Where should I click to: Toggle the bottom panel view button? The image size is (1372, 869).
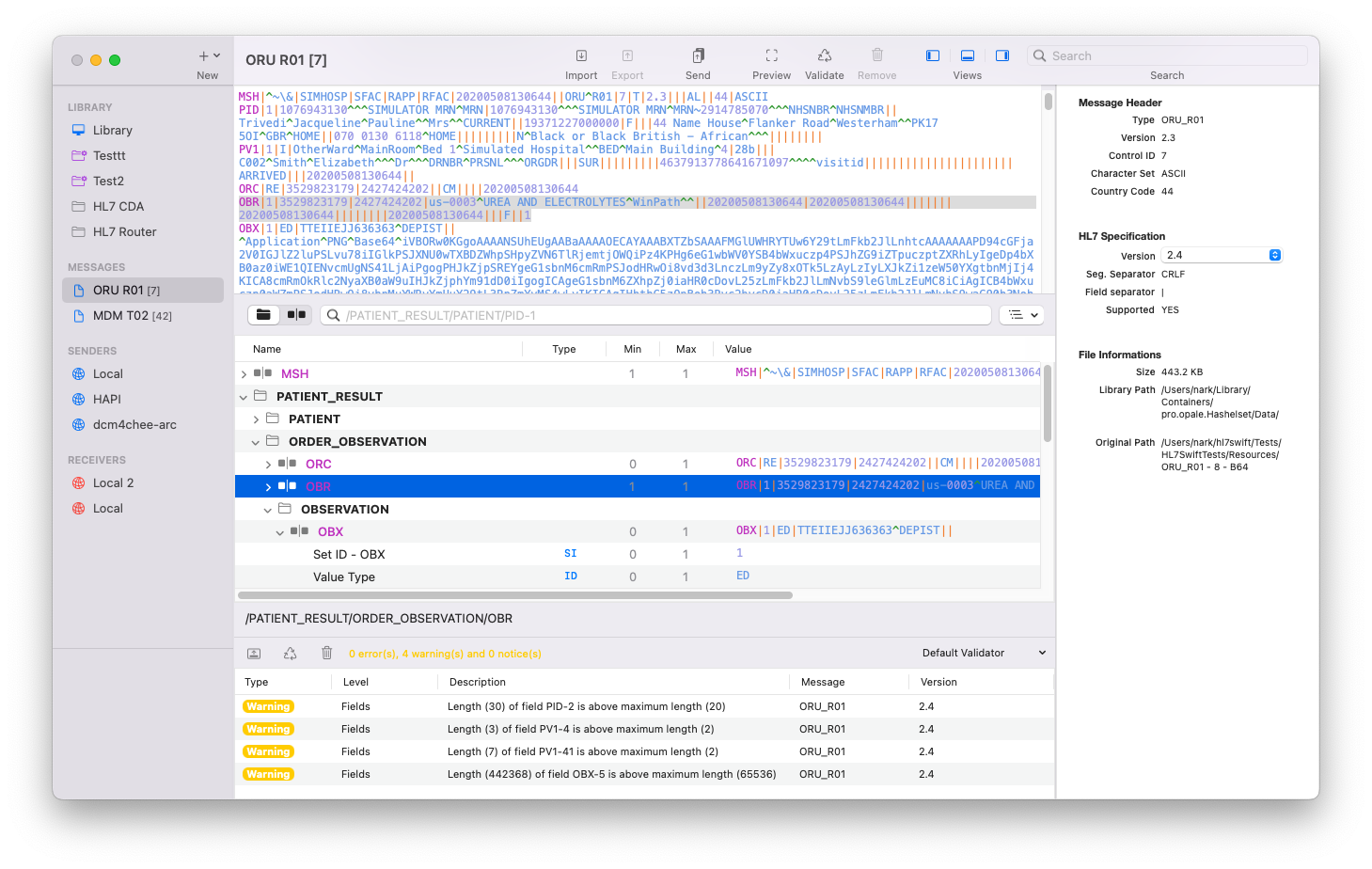[x=967, y=56]
